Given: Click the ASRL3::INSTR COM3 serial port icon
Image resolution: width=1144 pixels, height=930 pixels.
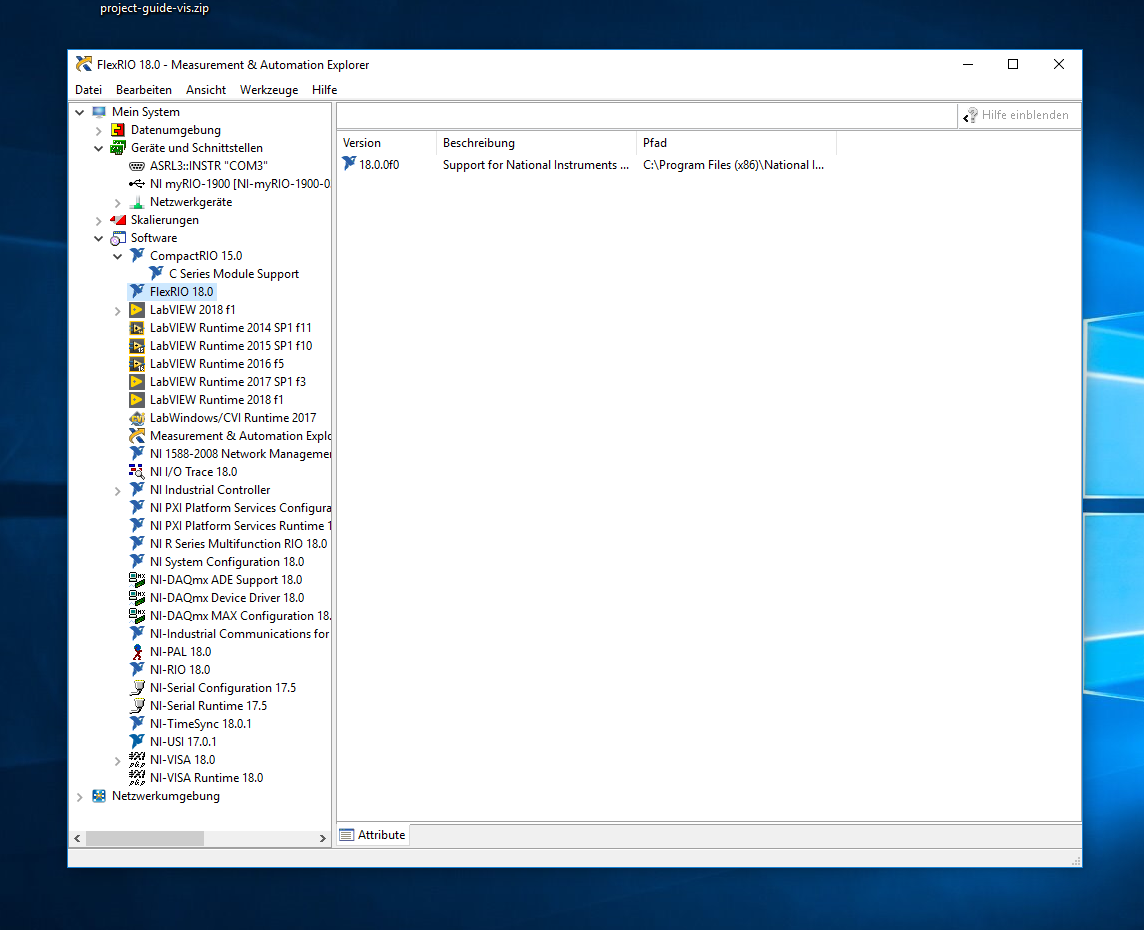Looking at the screenshot, I should (136, 166).
